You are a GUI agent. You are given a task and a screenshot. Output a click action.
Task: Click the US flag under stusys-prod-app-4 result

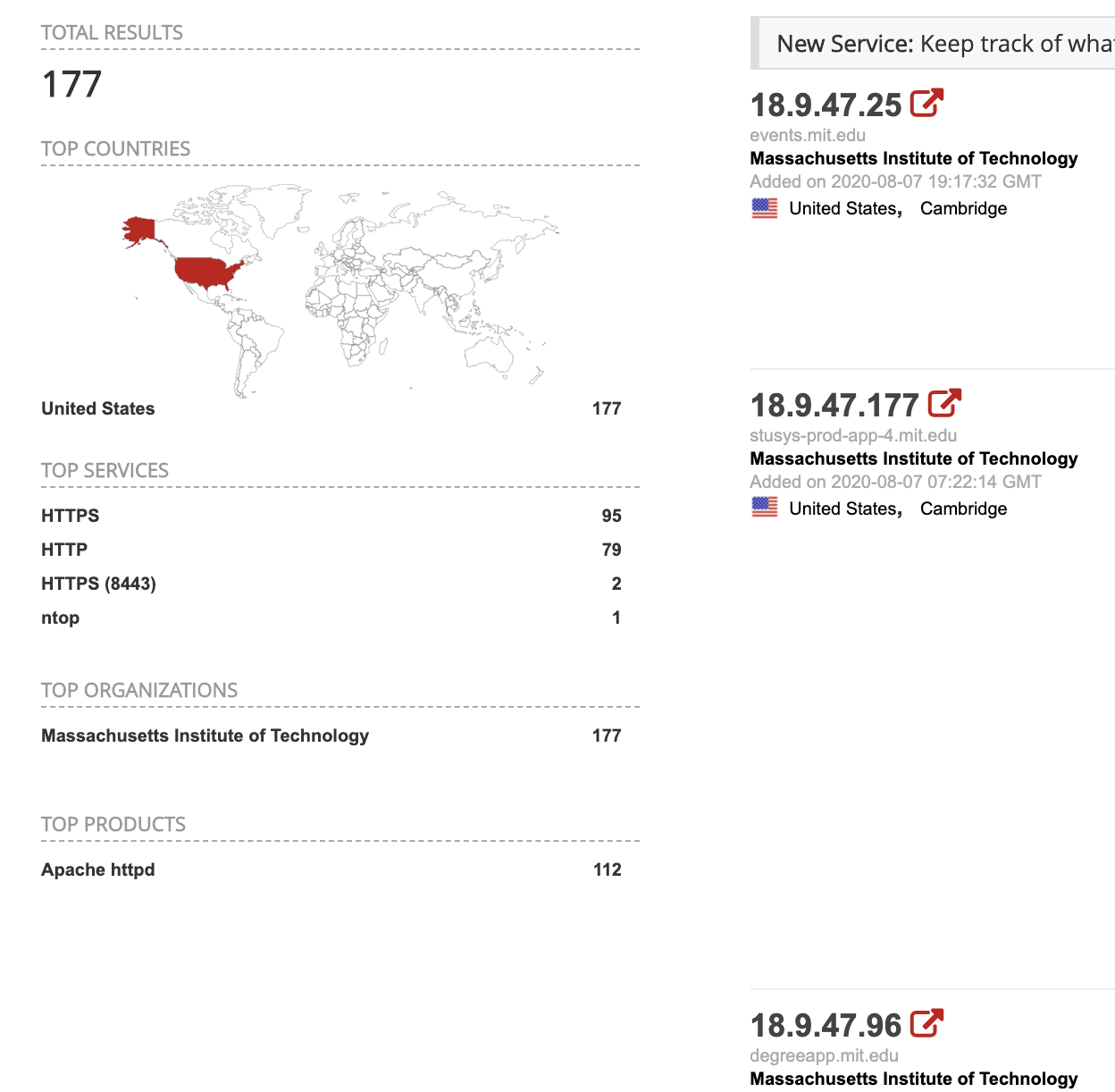coord(765,508)
